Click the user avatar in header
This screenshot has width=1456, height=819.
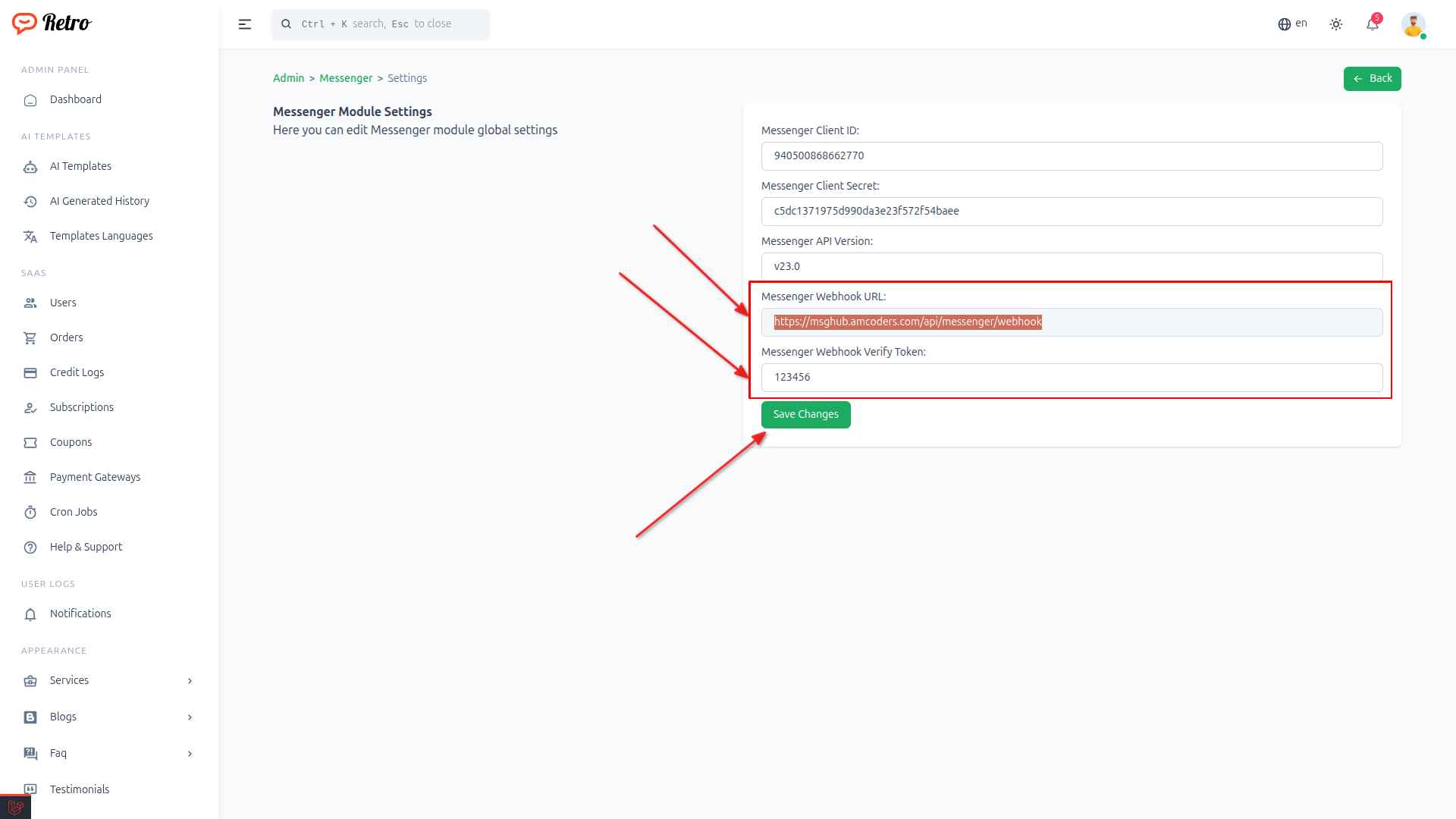tap(1413, 24)
